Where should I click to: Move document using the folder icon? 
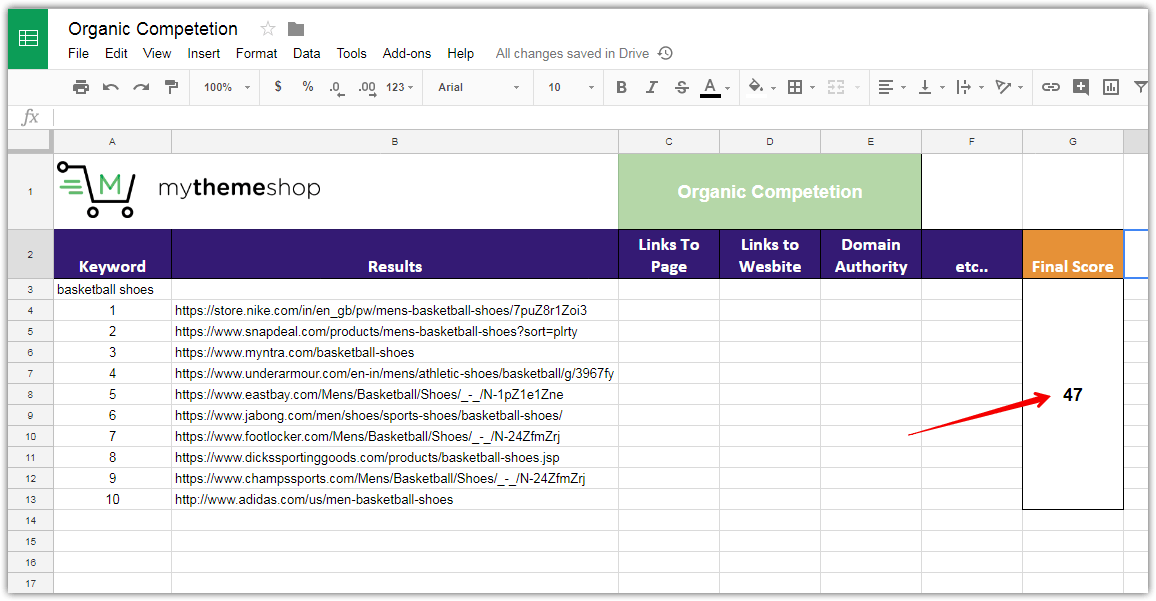[296, 29]
